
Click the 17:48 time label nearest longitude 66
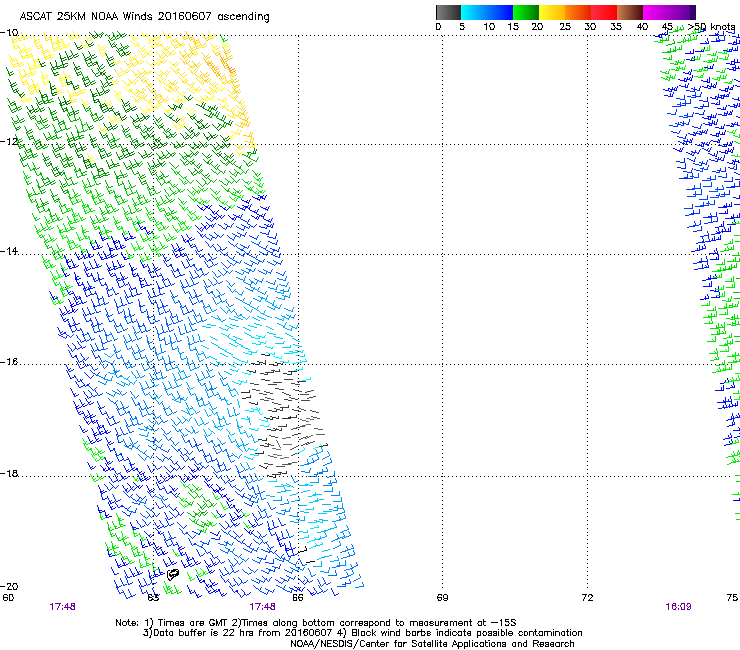[x=262, y=607]
